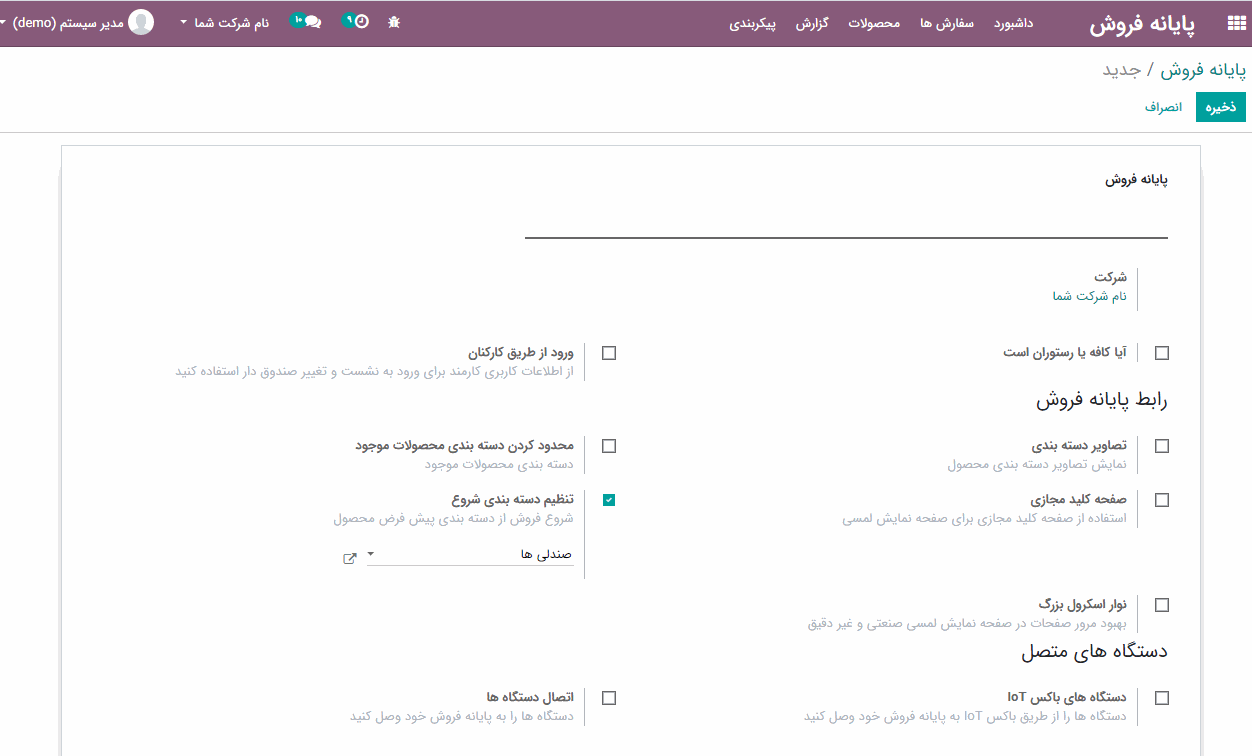1252x756 pixels.
Task: Tick the صفحه کلید مجازی checkbox
Action: click(x=1161, y=500)
